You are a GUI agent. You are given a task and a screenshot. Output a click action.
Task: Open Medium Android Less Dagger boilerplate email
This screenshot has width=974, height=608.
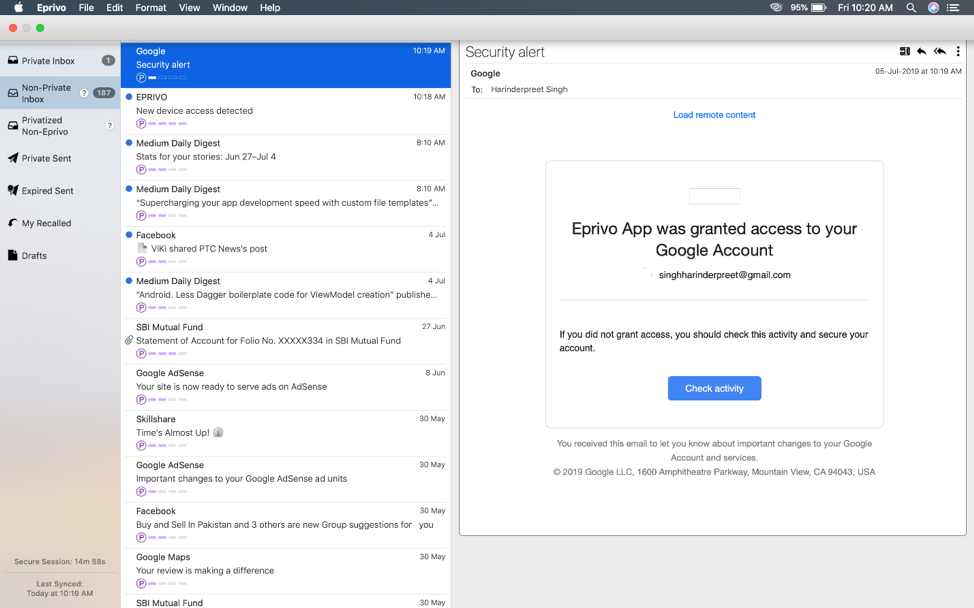click(x=286, y=295)
